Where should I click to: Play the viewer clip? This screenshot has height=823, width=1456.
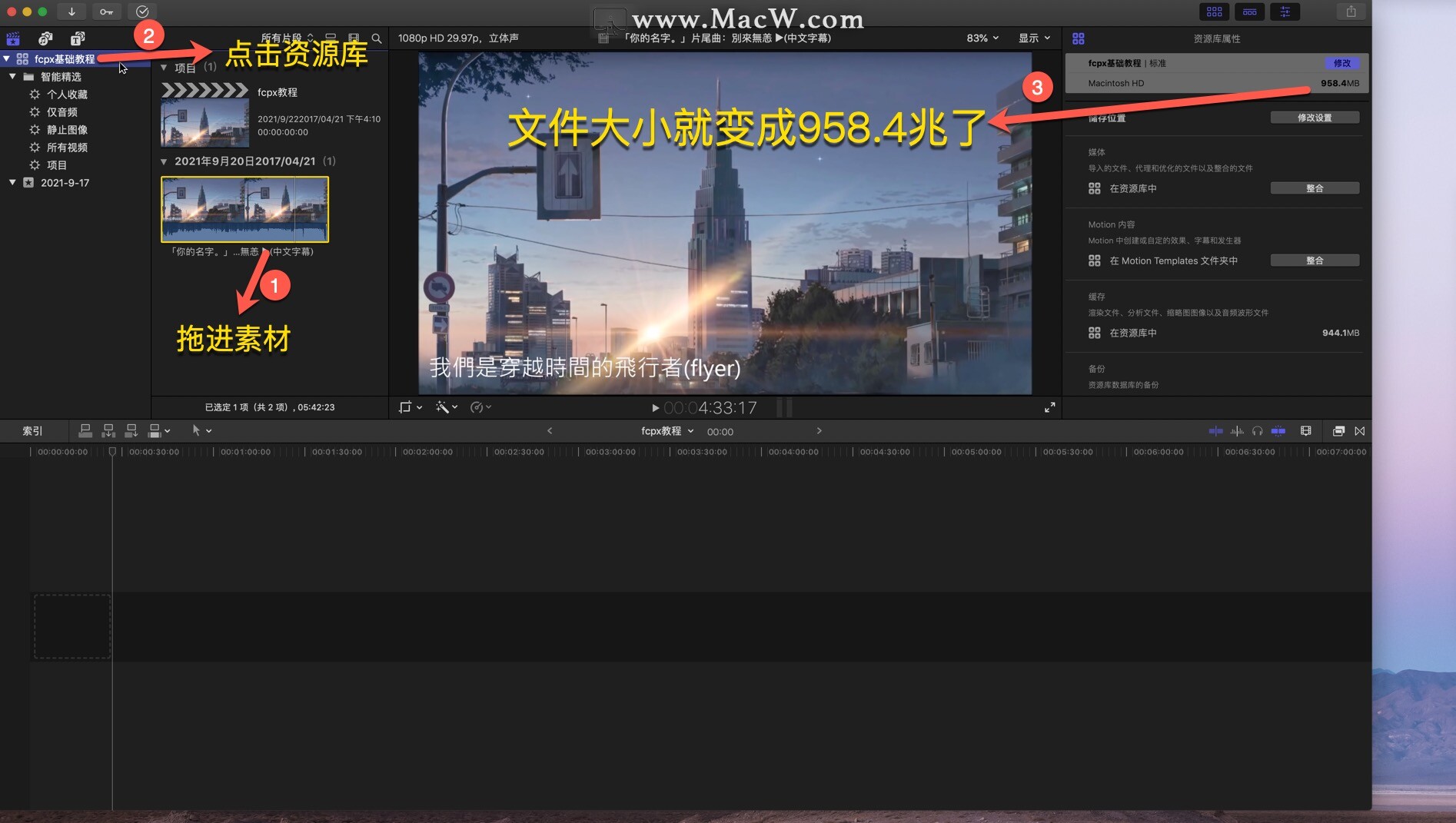tap(655, 408)
